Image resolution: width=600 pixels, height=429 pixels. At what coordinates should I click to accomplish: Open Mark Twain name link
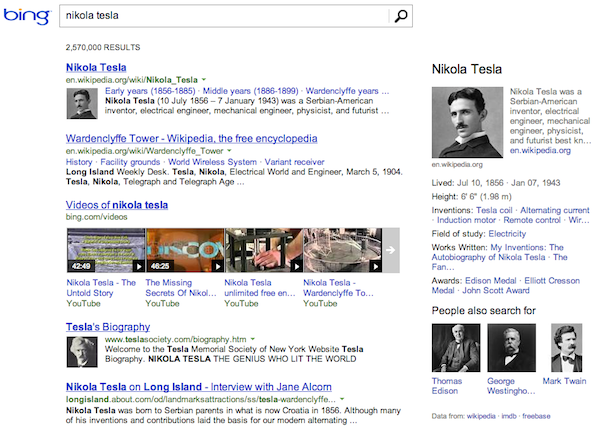(564, 381)
